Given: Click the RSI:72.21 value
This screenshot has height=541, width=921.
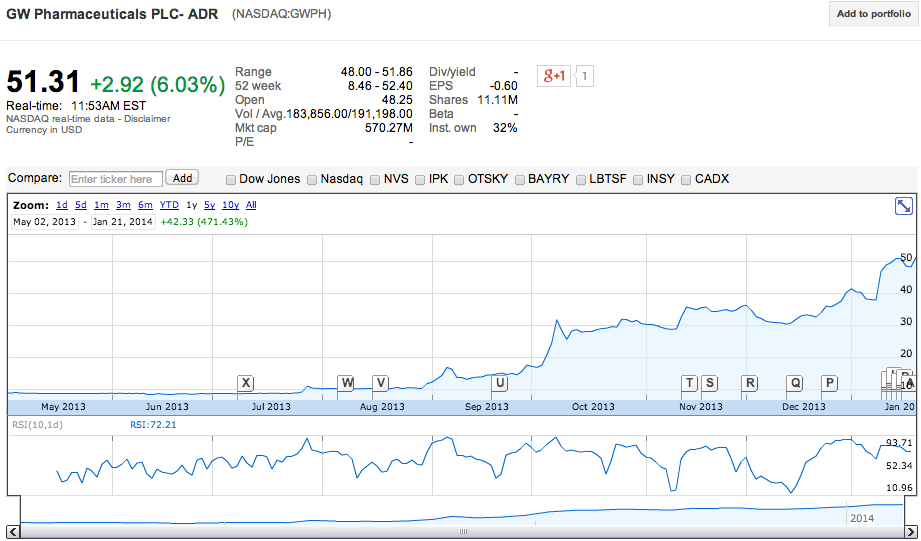Looking at the screenshot, I should pos(153,425).
